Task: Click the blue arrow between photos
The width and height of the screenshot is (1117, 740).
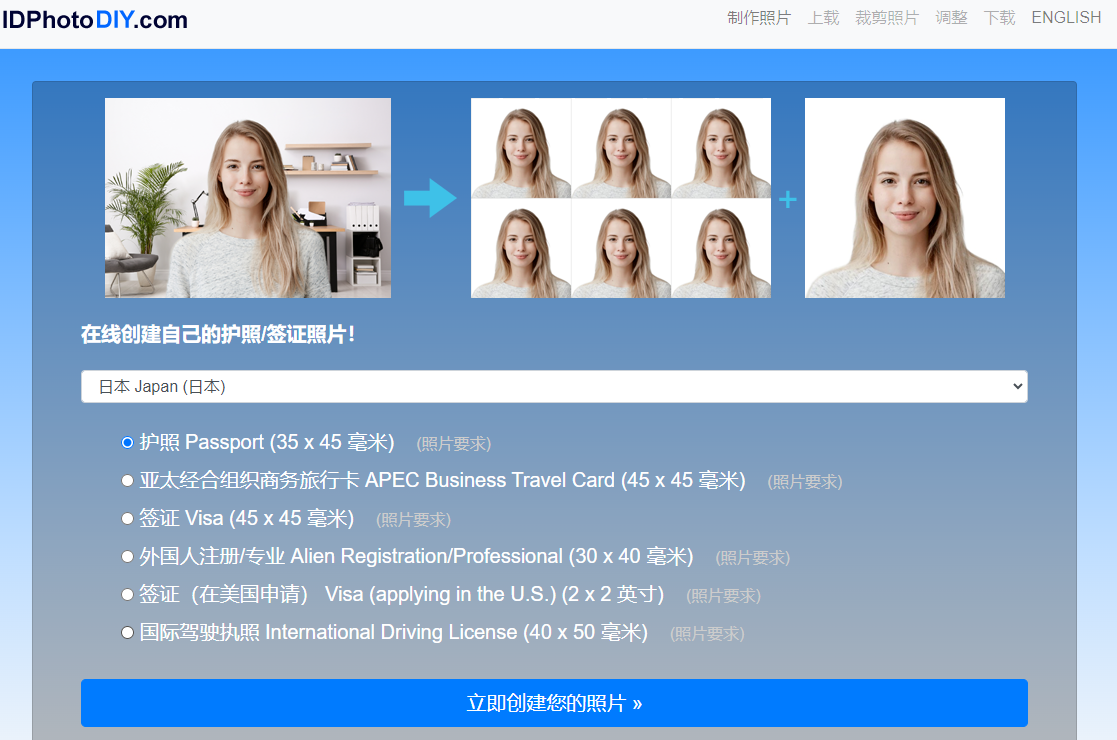Action: [x=429, y=198]
